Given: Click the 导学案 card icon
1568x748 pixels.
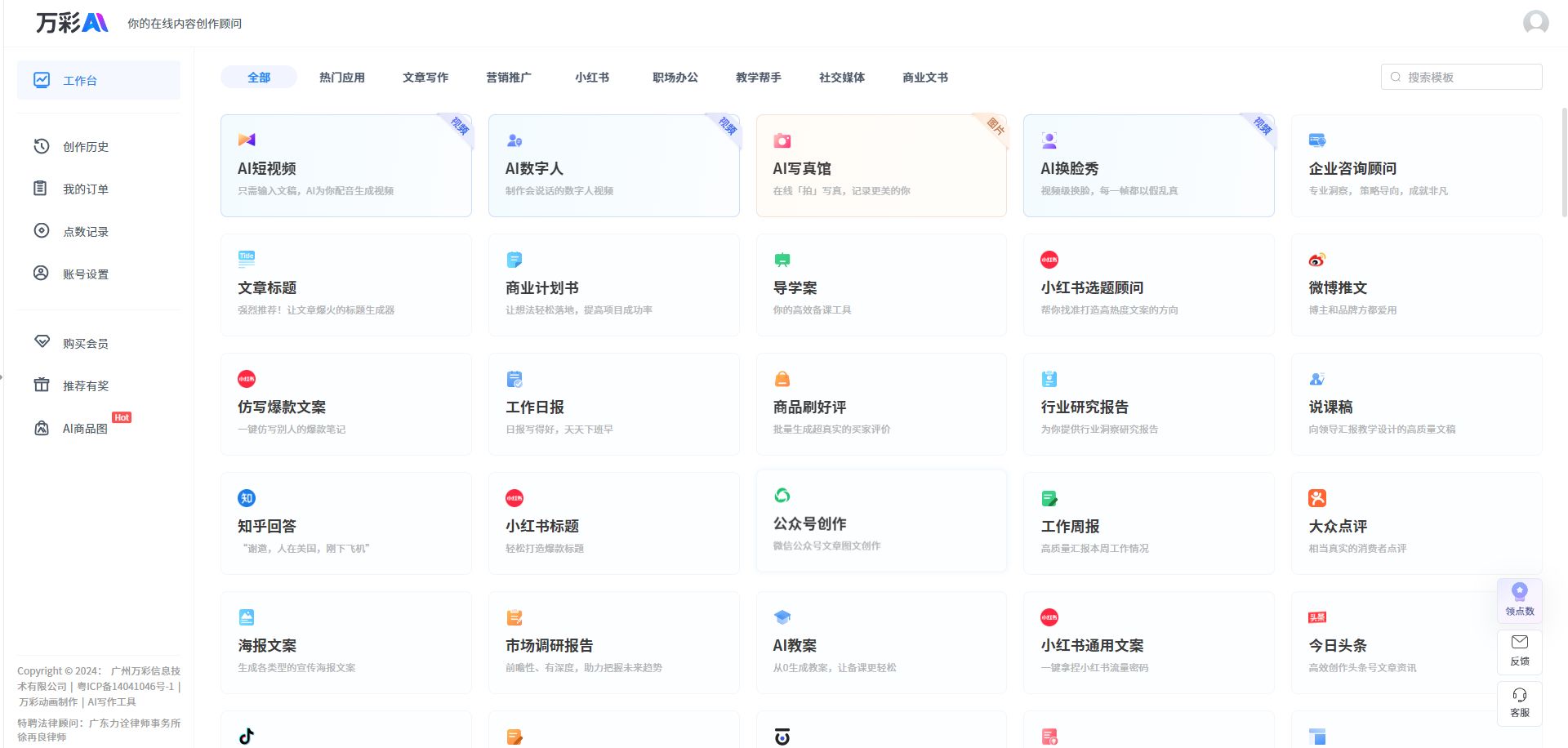Looking at the screenshot, I should tap(782, 260).
